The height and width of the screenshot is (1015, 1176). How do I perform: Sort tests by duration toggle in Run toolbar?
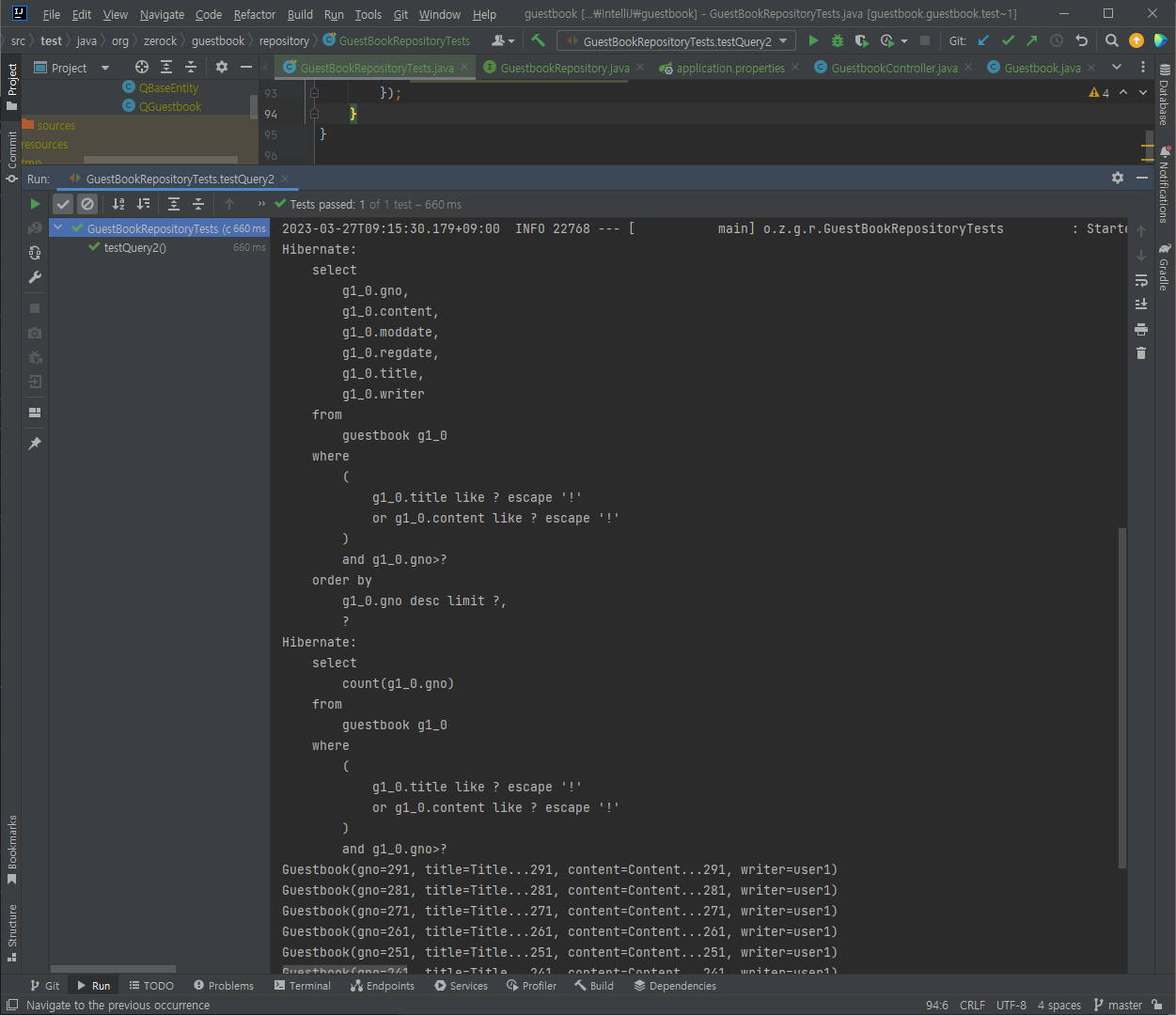point(143,204)
